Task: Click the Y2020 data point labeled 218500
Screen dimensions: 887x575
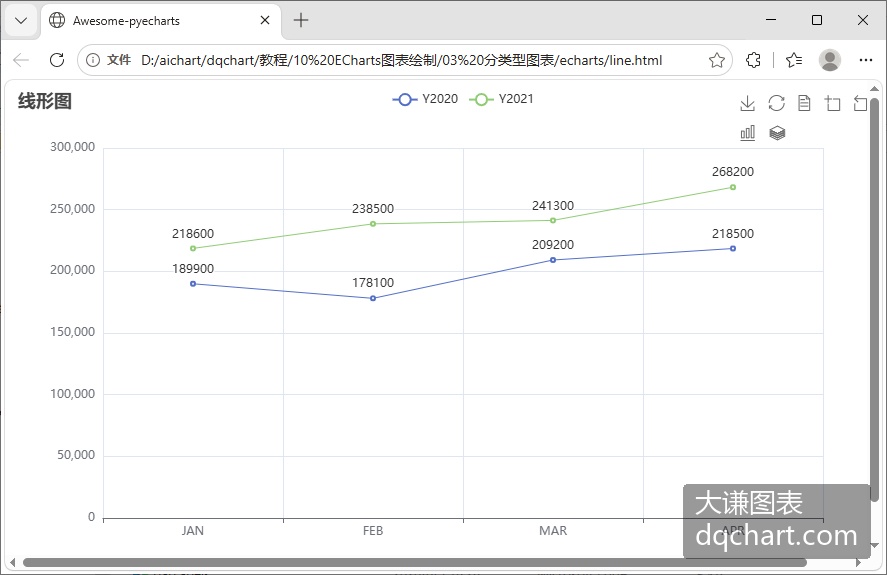Action: [733, 248]
